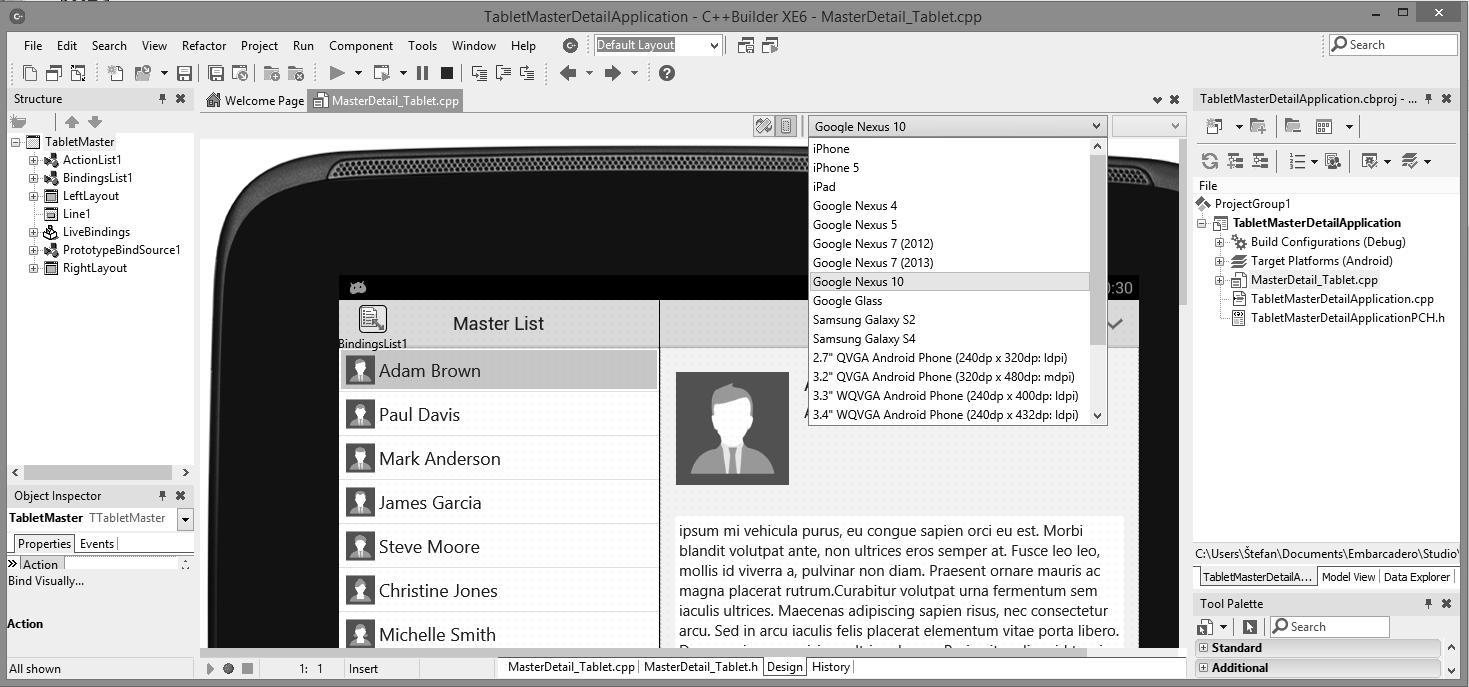
Task: Click the top-right IDE Search box
Action: click(1392, 45)
